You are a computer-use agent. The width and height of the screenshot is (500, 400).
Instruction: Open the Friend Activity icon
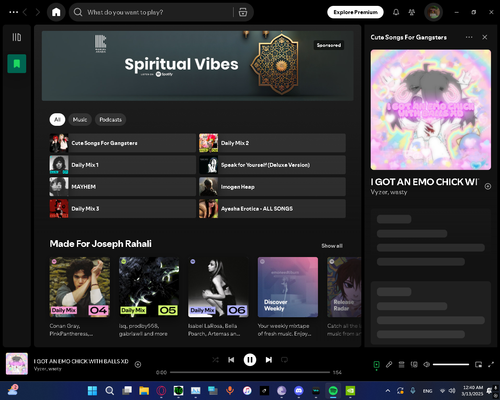412,12
